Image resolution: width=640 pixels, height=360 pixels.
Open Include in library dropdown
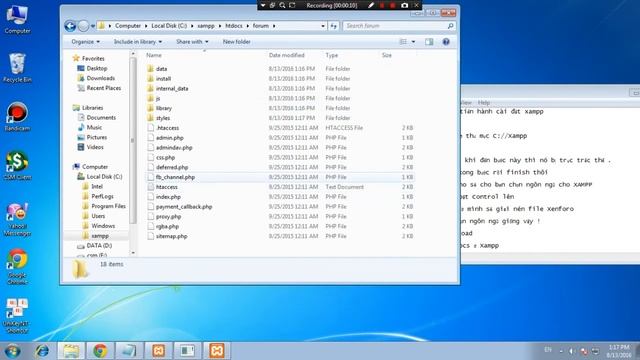coord(138,42)
